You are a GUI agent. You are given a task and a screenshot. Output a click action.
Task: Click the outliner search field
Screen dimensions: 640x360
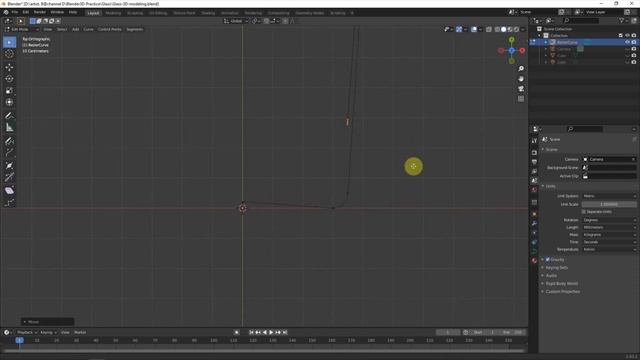pyautogui.click(x=581, y=20)
